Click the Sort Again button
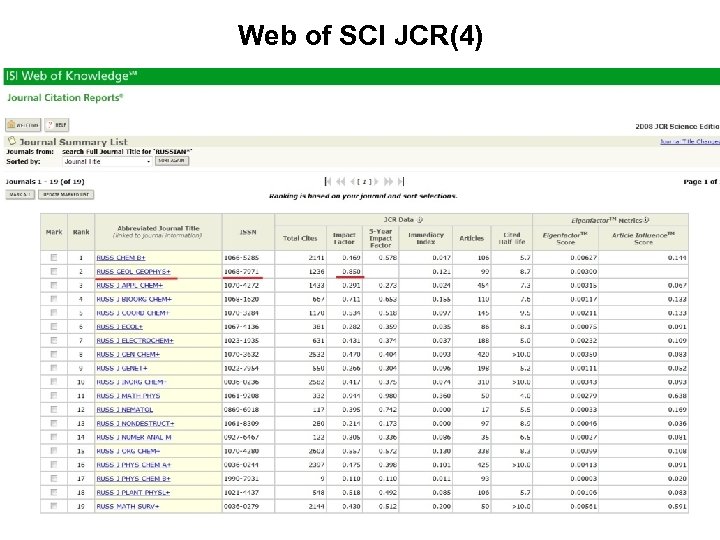 click(x=172, y=161)
